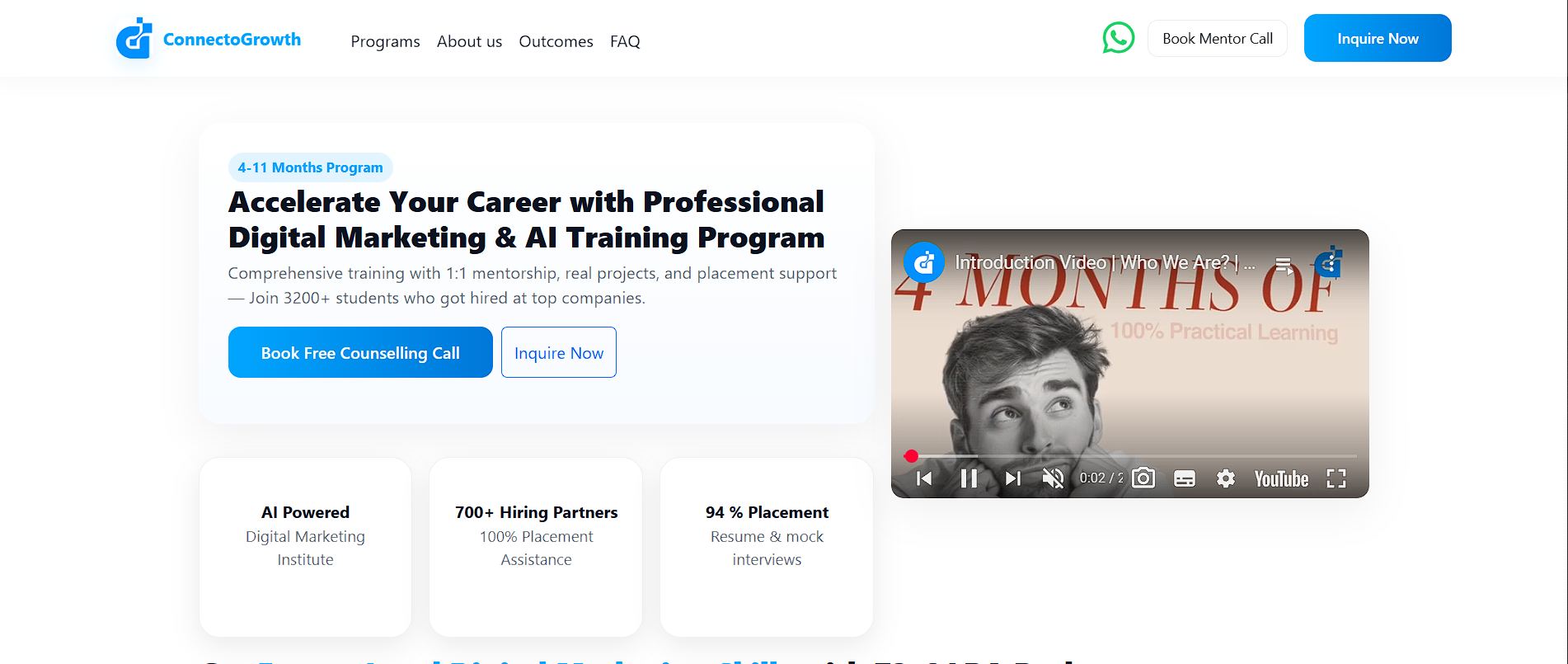Viewport: 1568px width, 664px height.
Task: Click the hero headline 'Accelerate Your Career'
Action: (526, 219)
